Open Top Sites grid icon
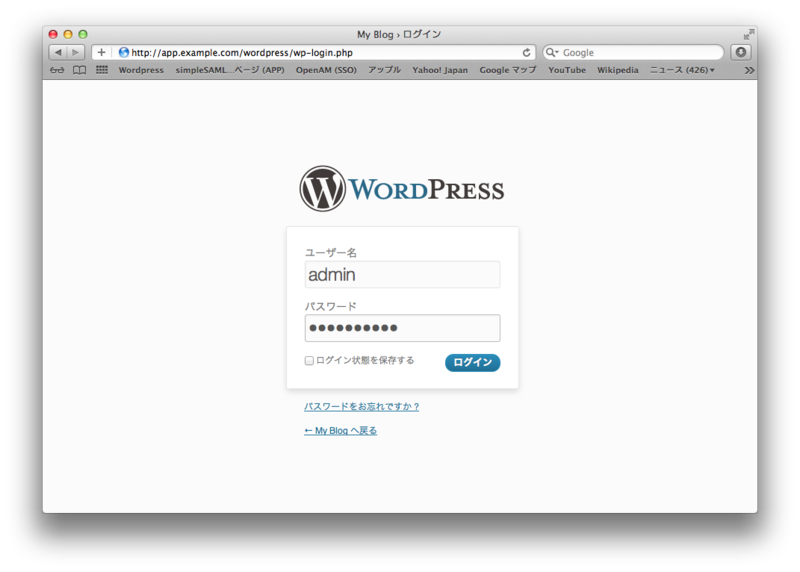800x572 pixels. click(101, 70)
